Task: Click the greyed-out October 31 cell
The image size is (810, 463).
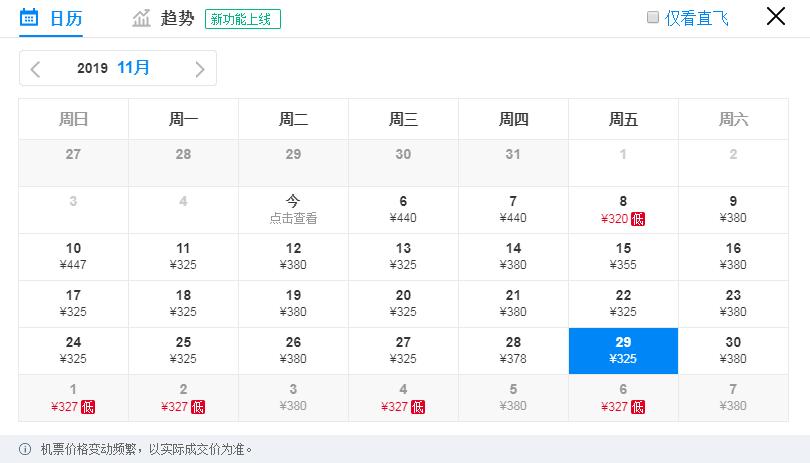Action: pyautogui.click(x=513, y=163)
